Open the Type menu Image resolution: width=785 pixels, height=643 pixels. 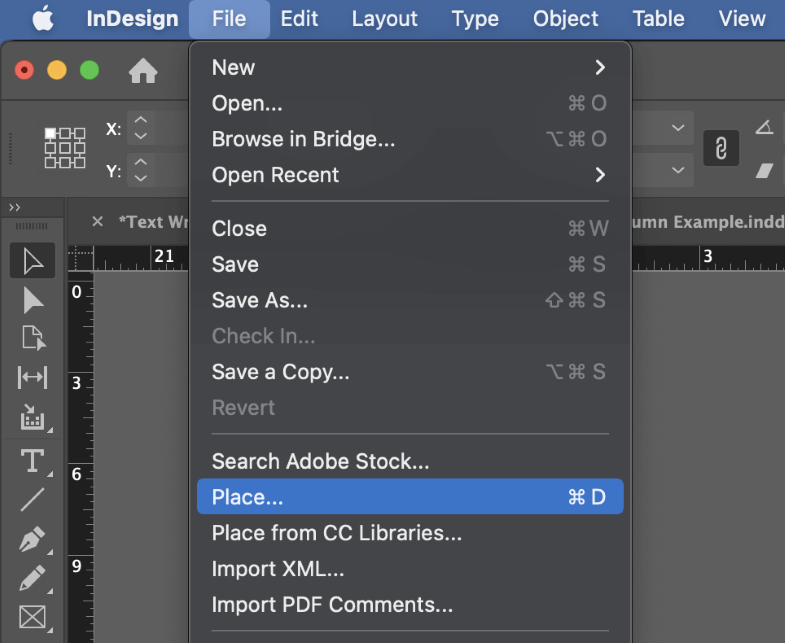(475, 19)
